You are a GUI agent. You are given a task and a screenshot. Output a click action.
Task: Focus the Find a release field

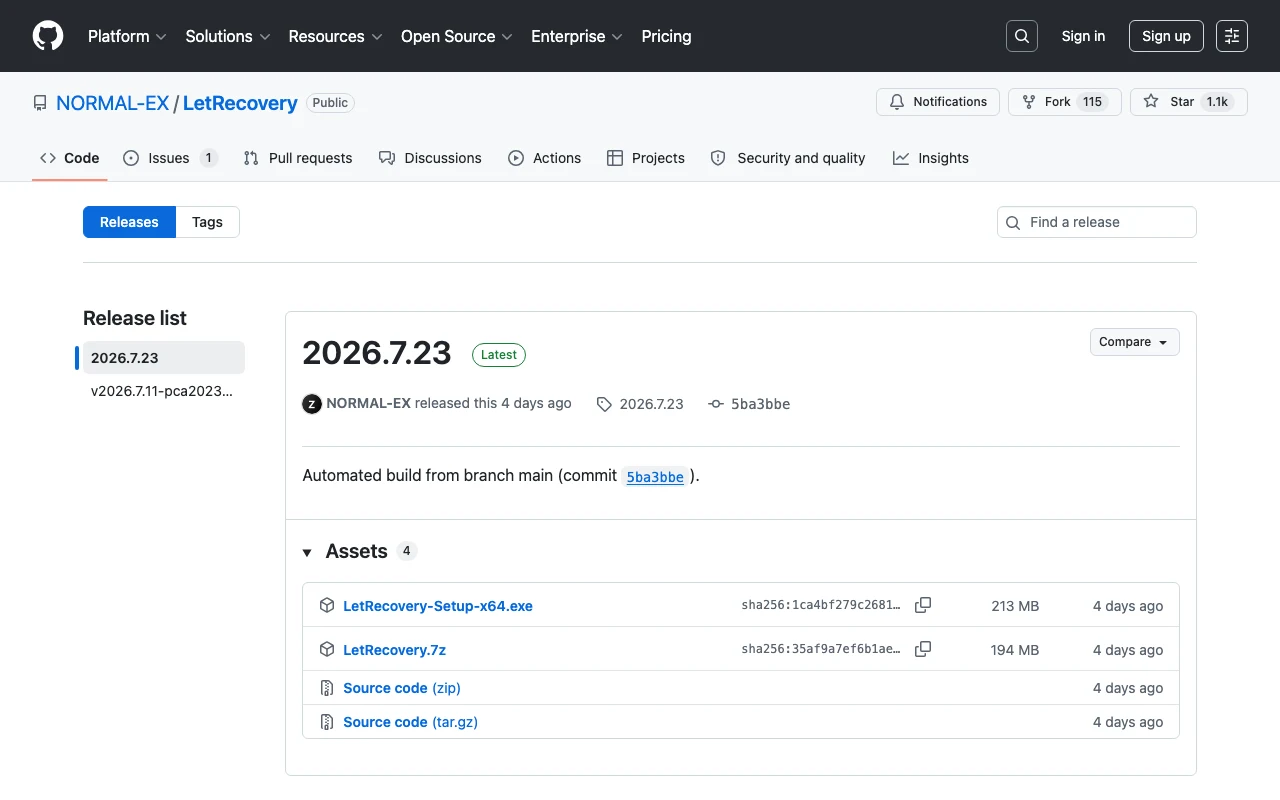point(1097,222)
